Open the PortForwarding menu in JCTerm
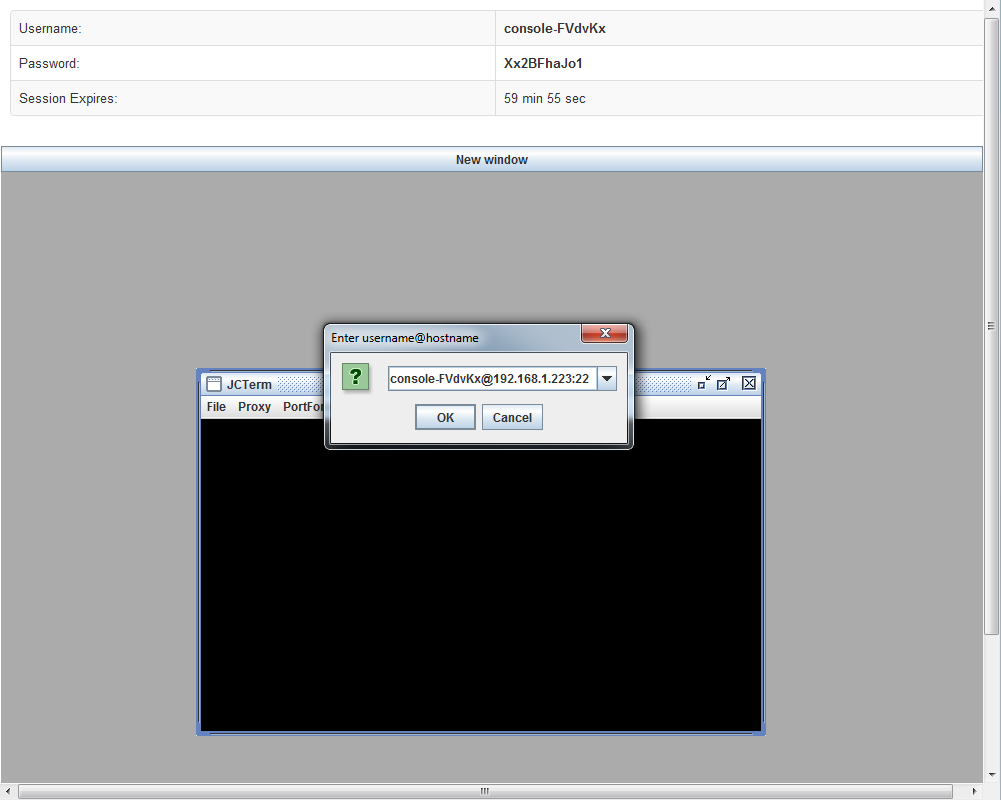The image size is (1001, 800). pos(302,407)
